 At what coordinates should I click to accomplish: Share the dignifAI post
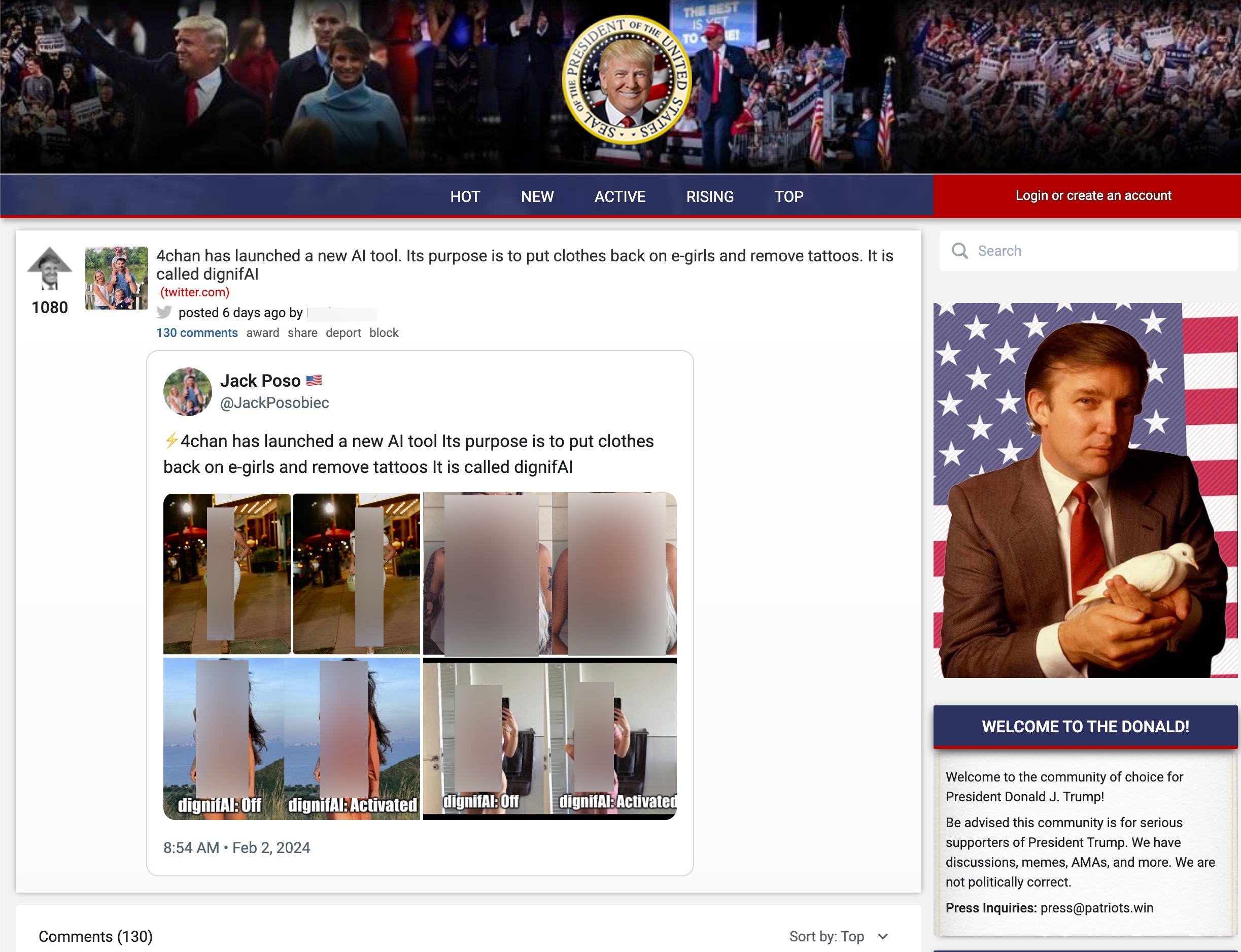[x=302, y=332]
